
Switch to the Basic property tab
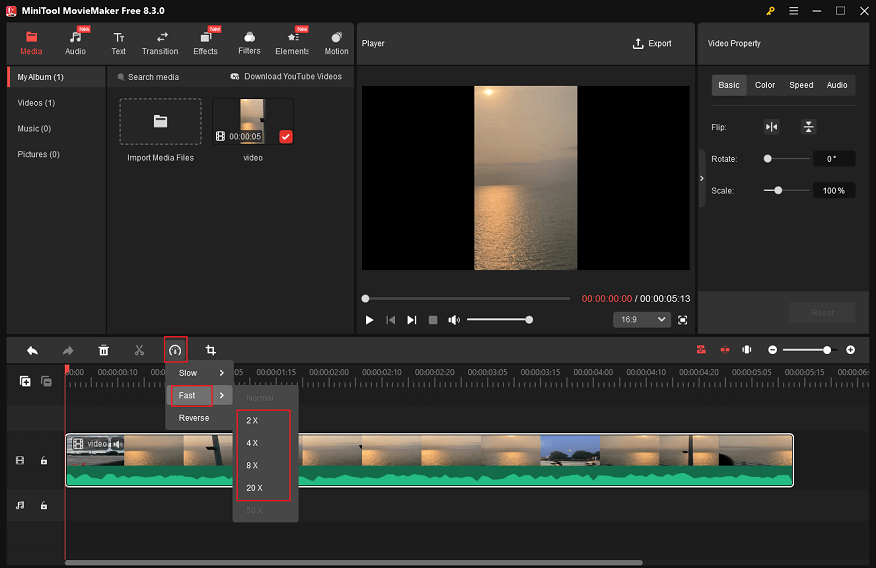[x=729, y=85]
